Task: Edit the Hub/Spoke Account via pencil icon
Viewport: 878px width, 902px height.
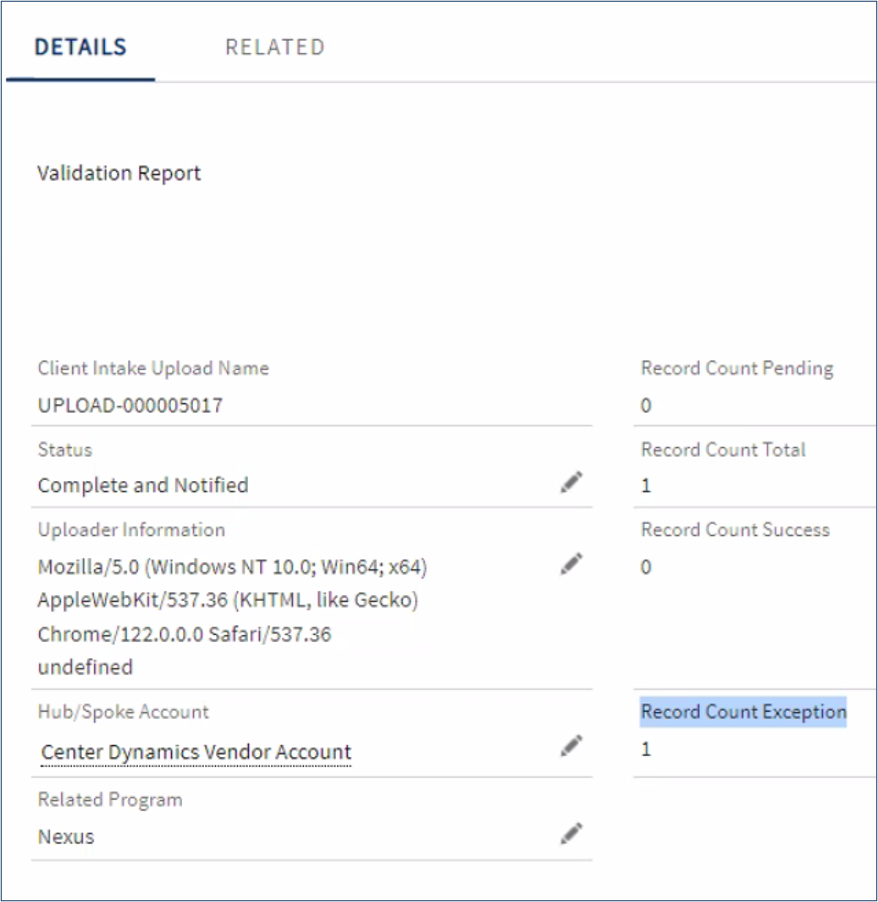Action: click(x=570, y=745)
